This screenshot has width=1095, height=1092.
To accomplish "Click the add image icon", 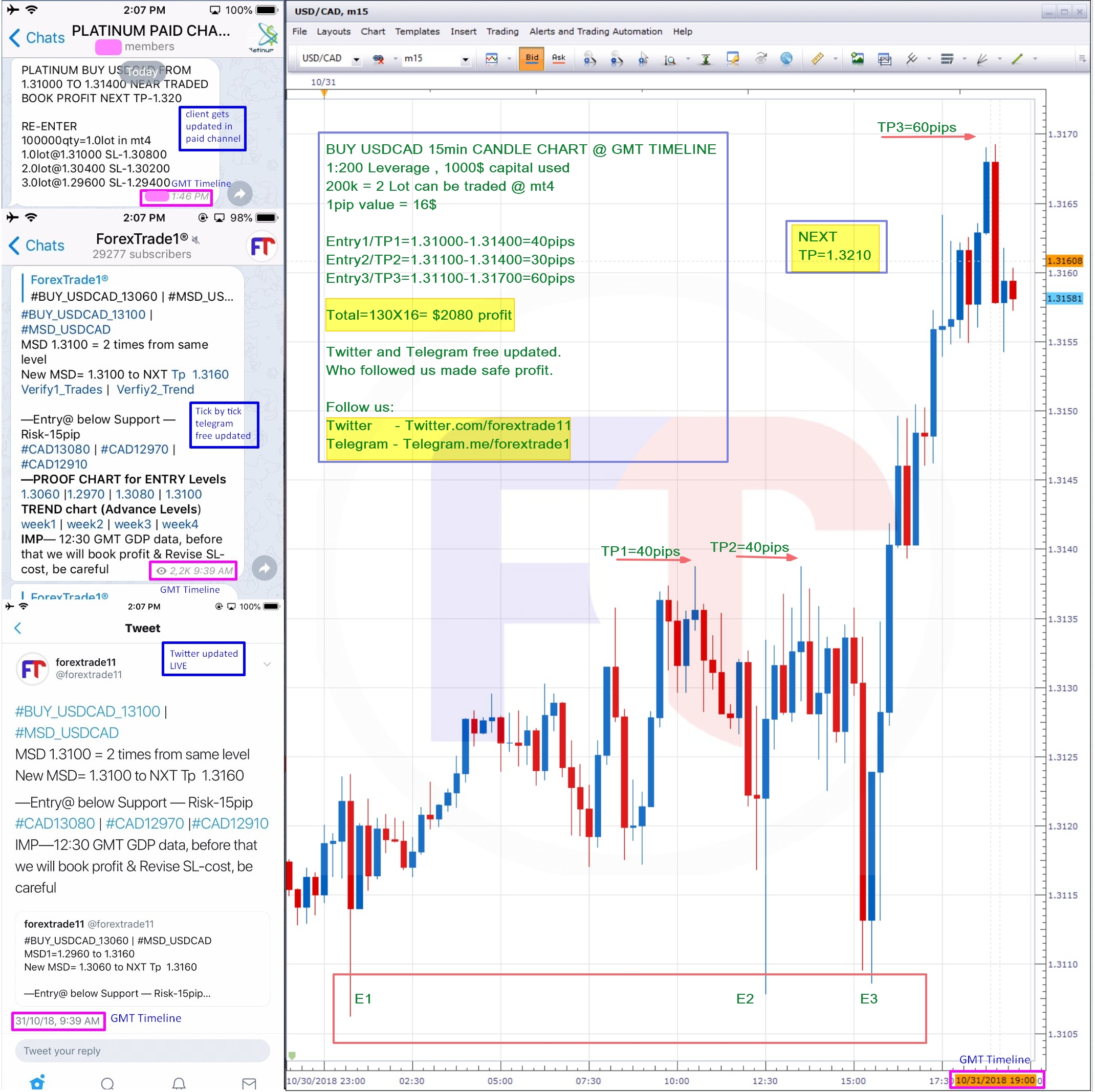I will 857,58.
